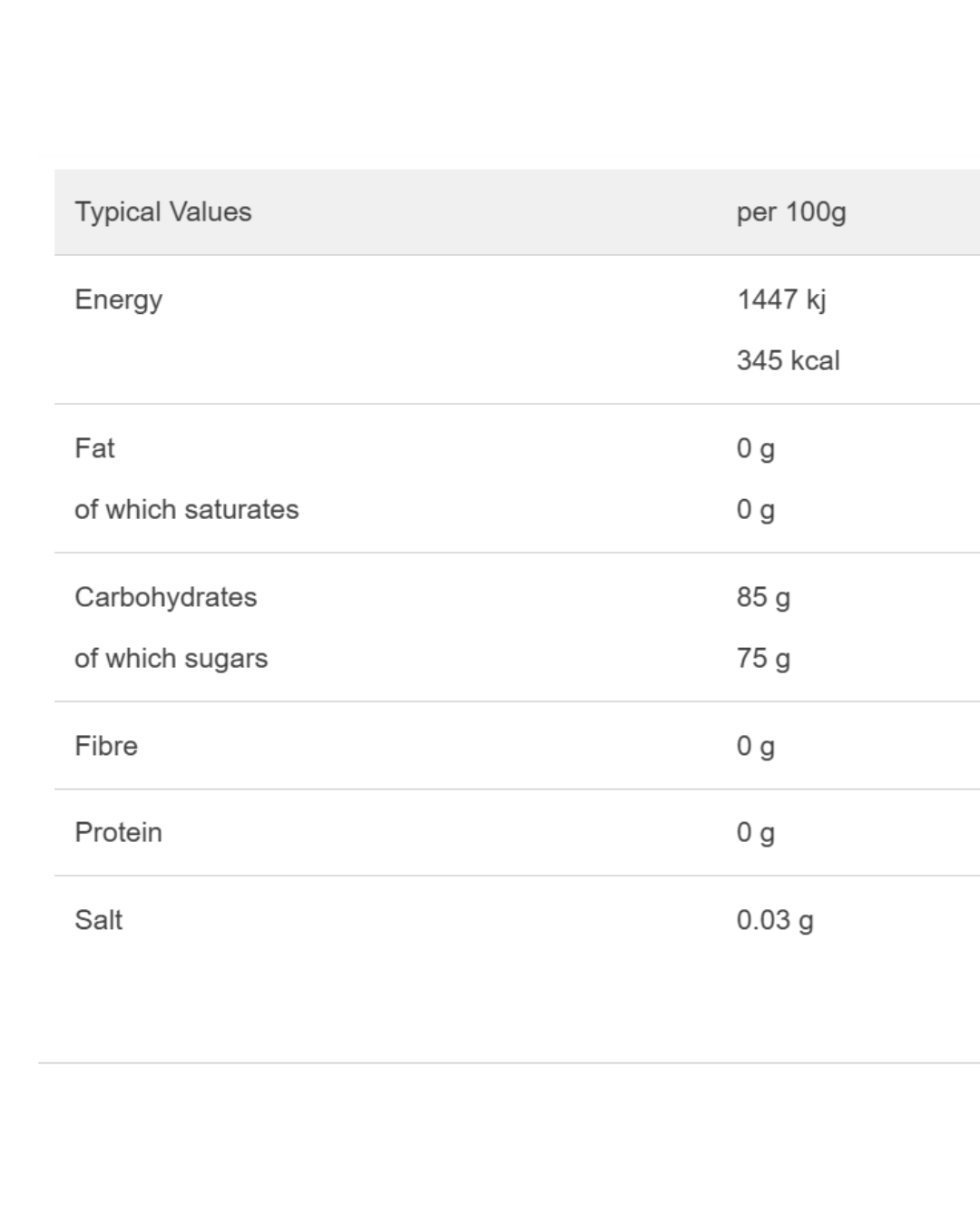Click the "0.03 g" salt value

click(x=775, y=920)
